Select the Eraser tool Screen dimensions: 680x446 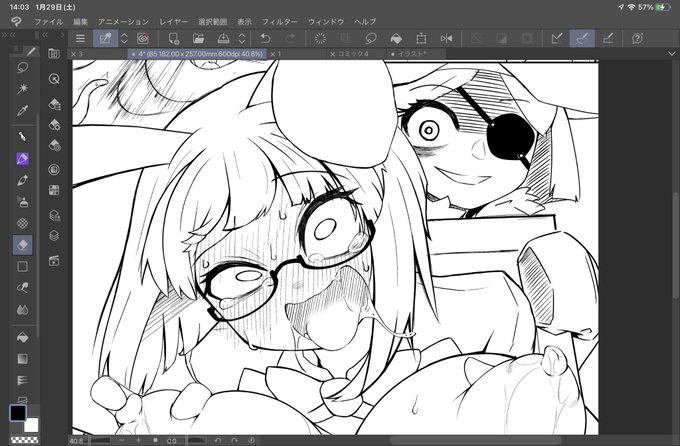click(23, 245)
